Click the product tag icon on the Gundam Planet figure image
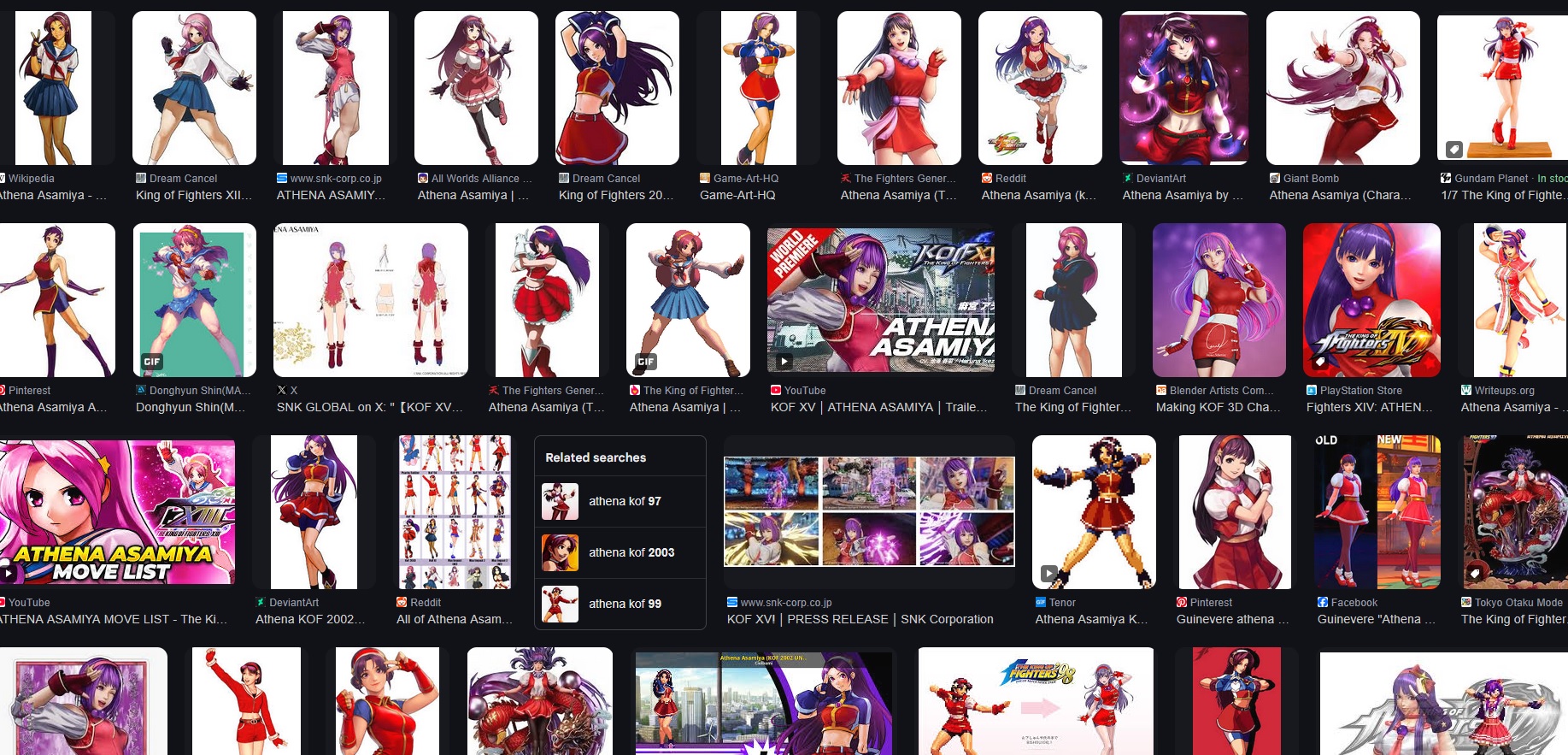Screen dimensions: 1568x755 (1453, 149)
